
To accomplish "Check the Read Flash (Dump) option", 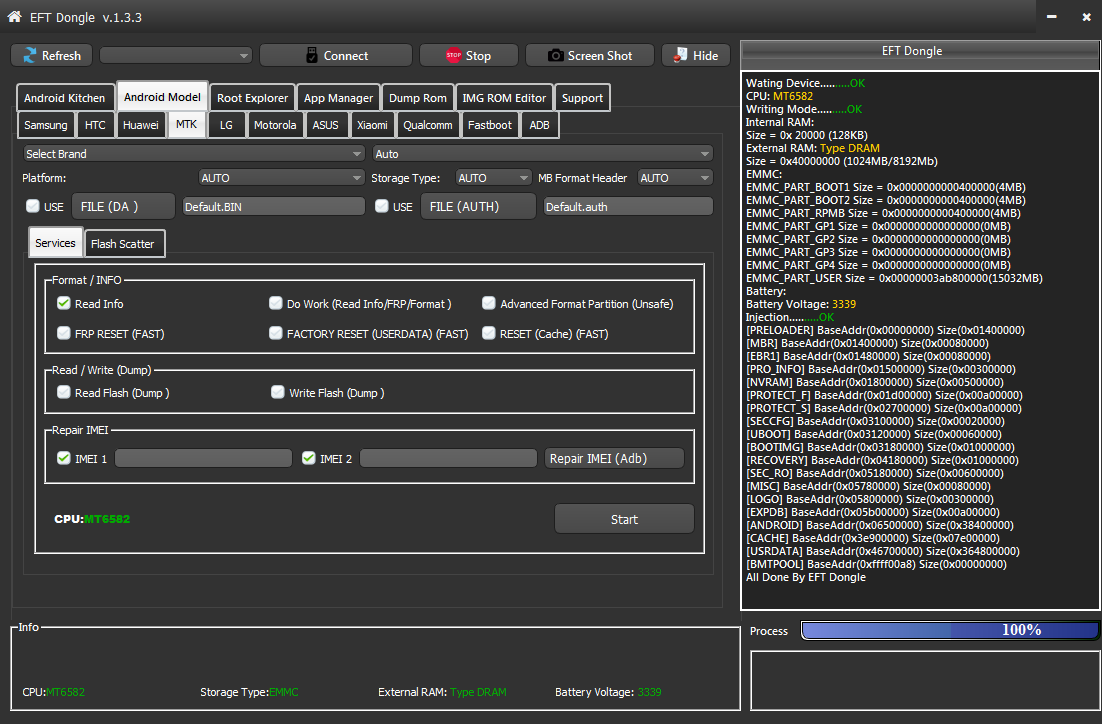I will point(64,392).
